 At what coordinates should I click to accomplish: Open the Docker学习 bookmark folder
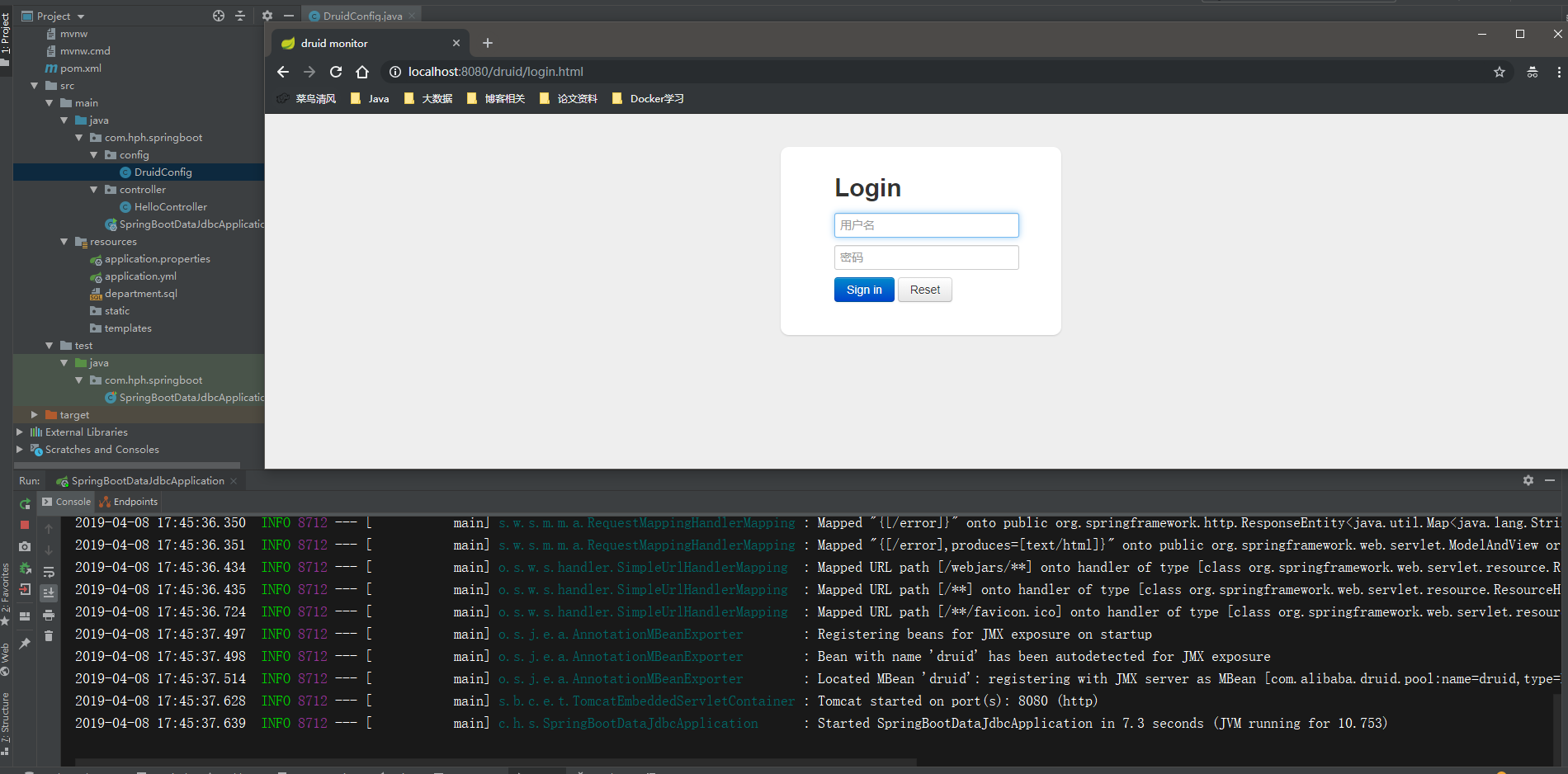648,98
